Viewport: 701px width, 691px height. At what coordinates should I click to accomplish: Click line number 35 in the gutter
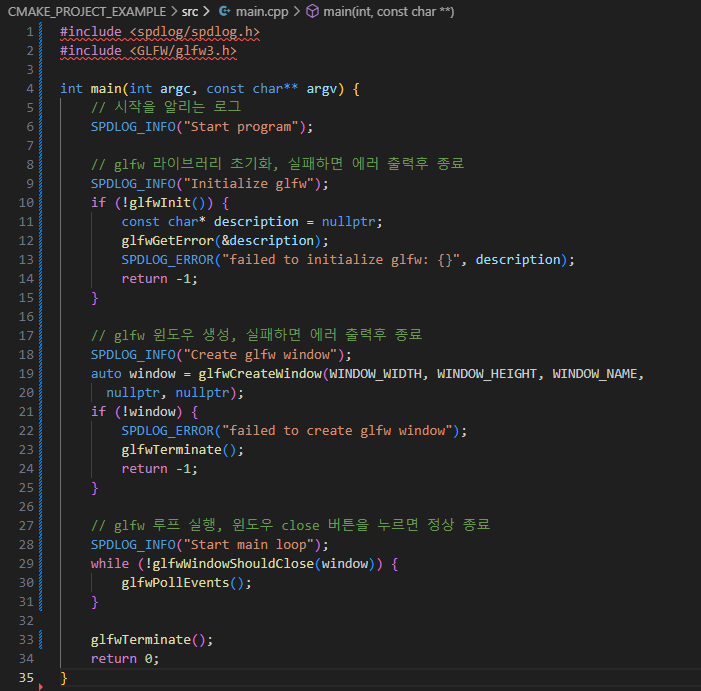(x=26, y=678)
